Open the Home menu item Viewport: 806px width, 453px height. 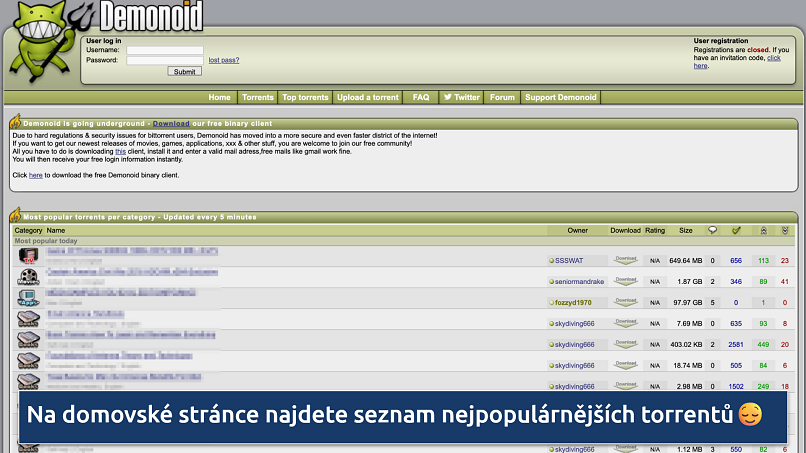coord(219,97)
